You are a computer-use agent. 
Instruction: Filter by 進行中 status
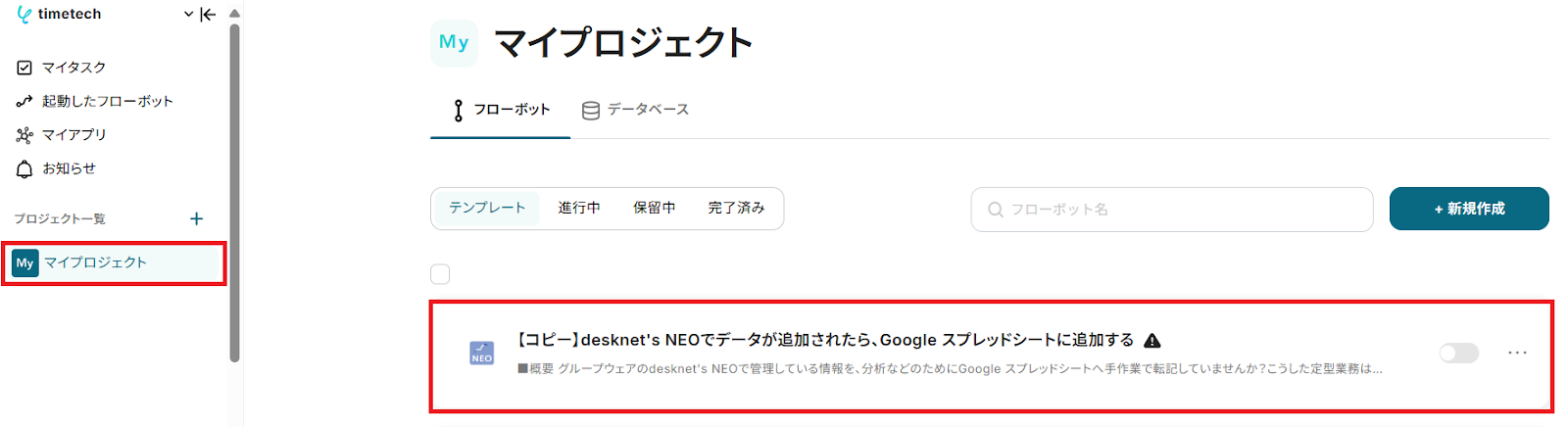579,208
